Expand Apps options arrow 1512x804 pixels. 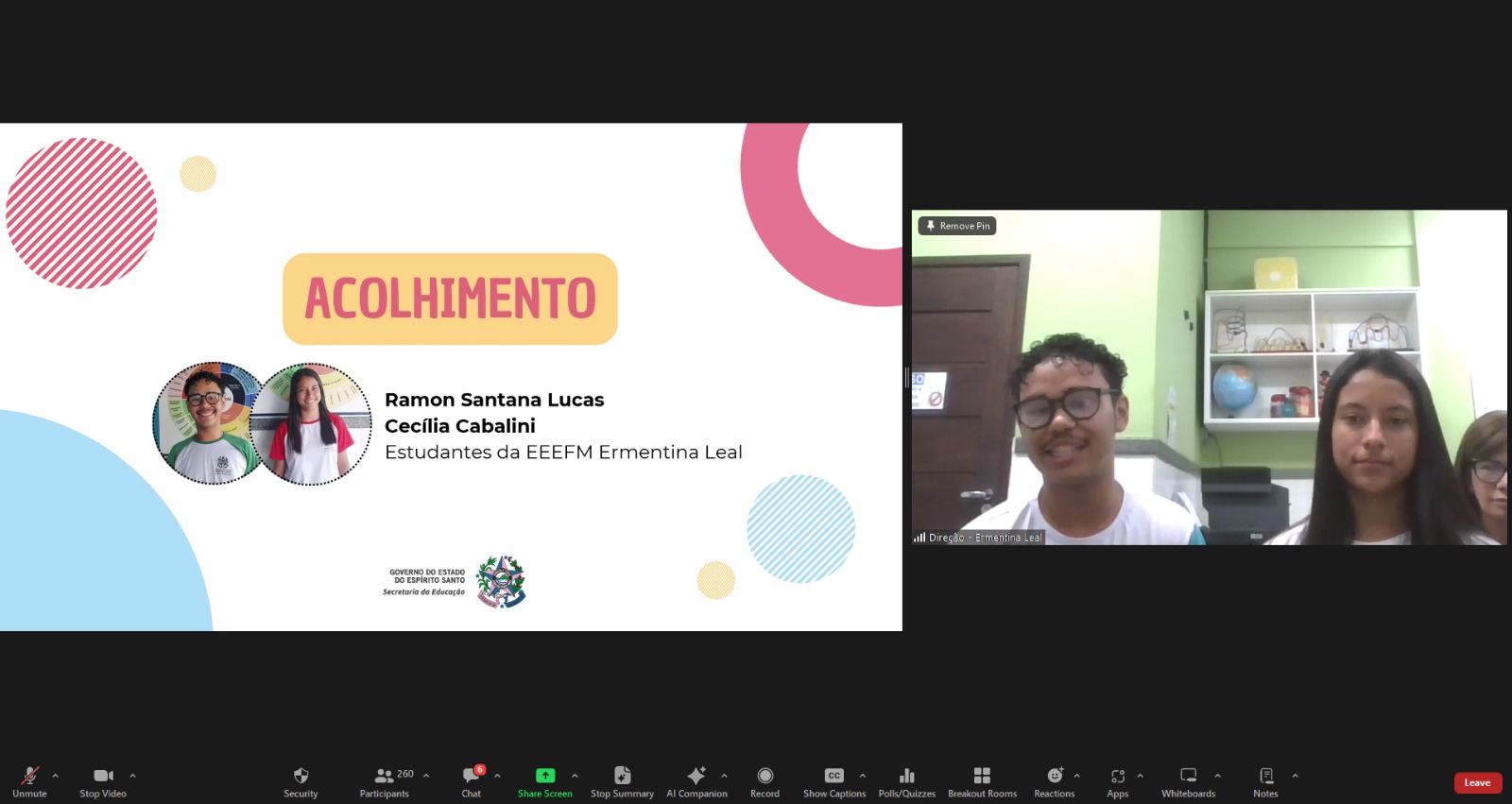pos(1140,776)
